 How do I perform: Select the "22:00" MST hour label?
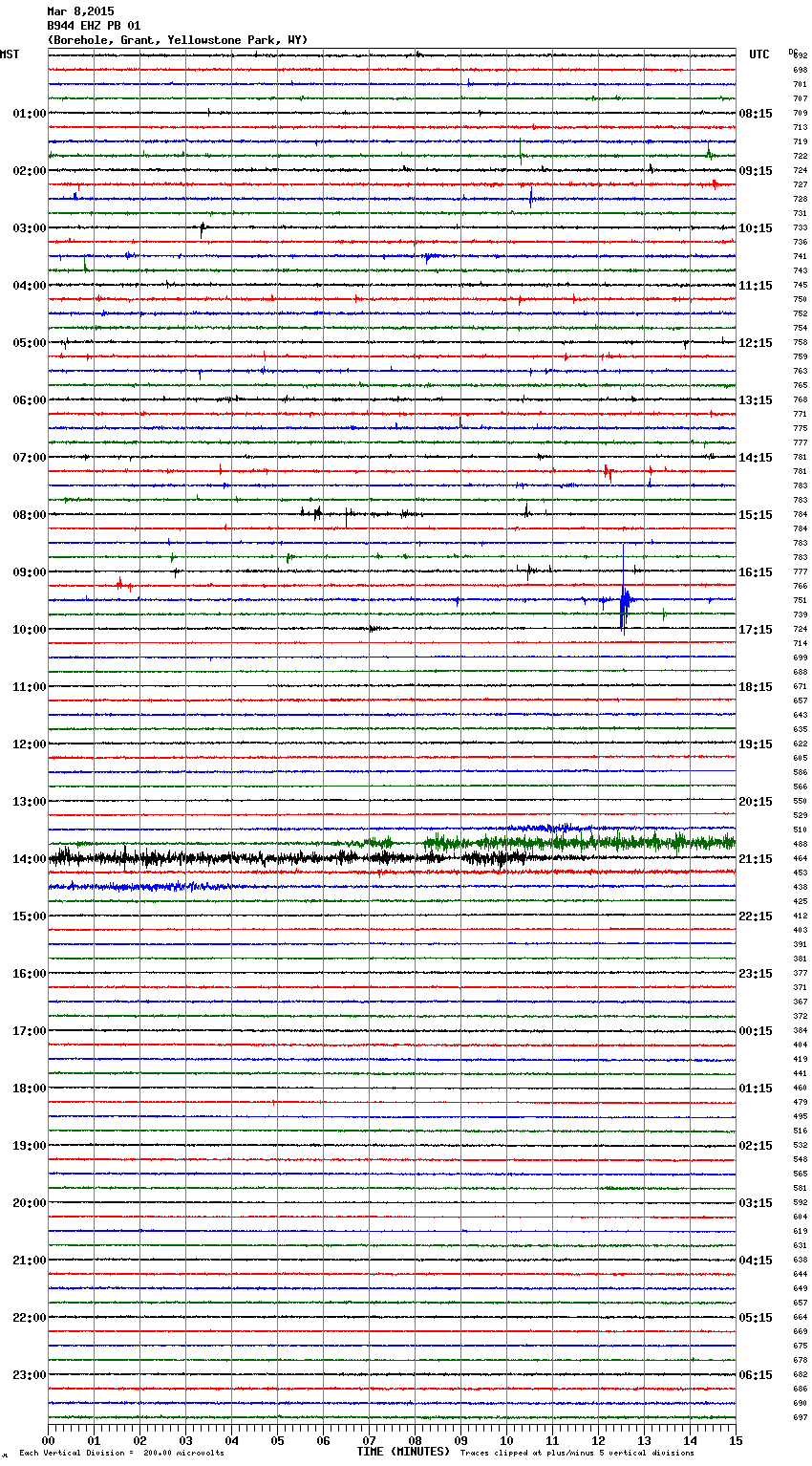[30, 1318]
